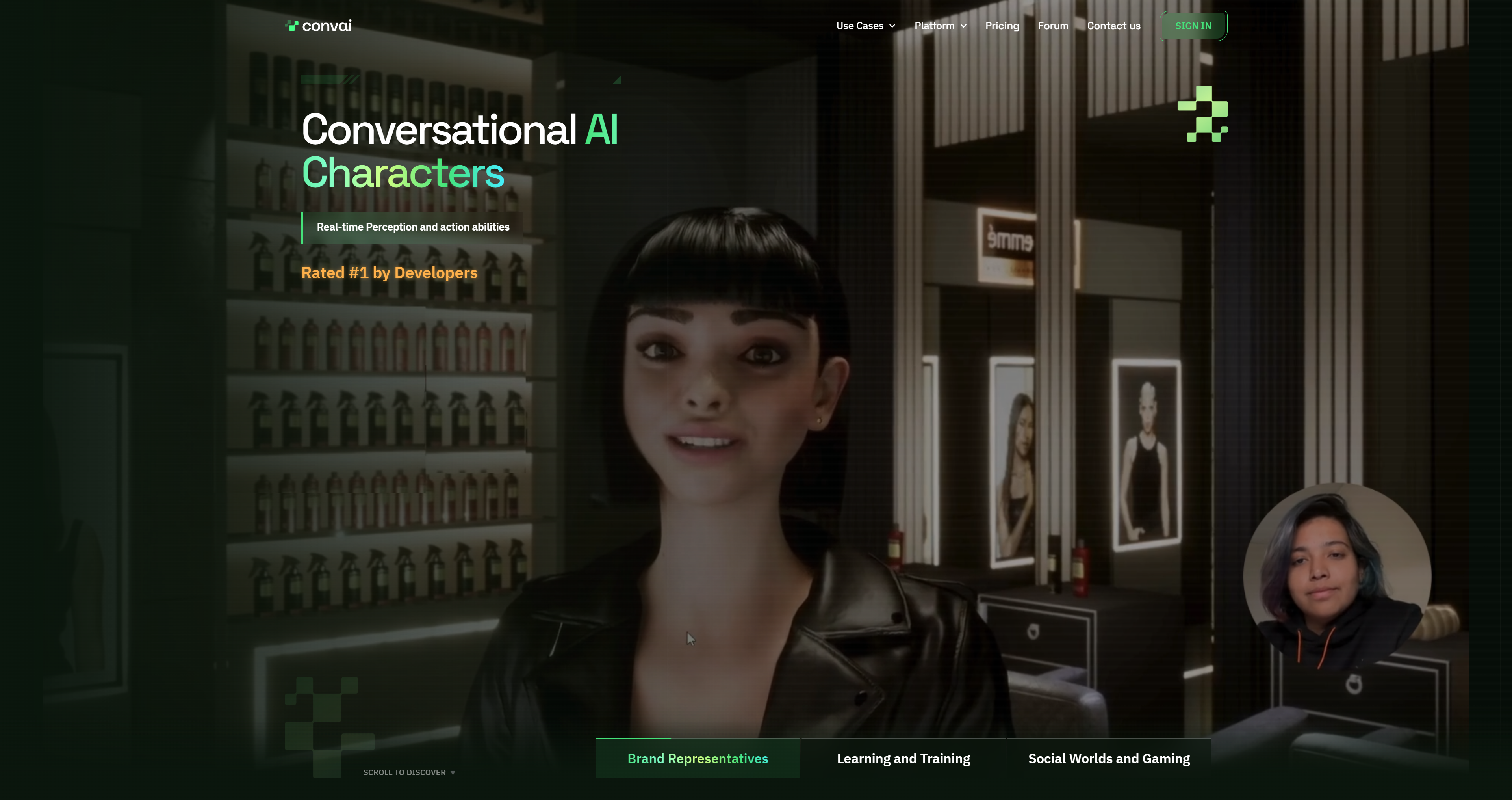Switch to Learning and Training tab
Image resolution: width=1512 pixels, height=800 pixels.
(x=903, y=759)
